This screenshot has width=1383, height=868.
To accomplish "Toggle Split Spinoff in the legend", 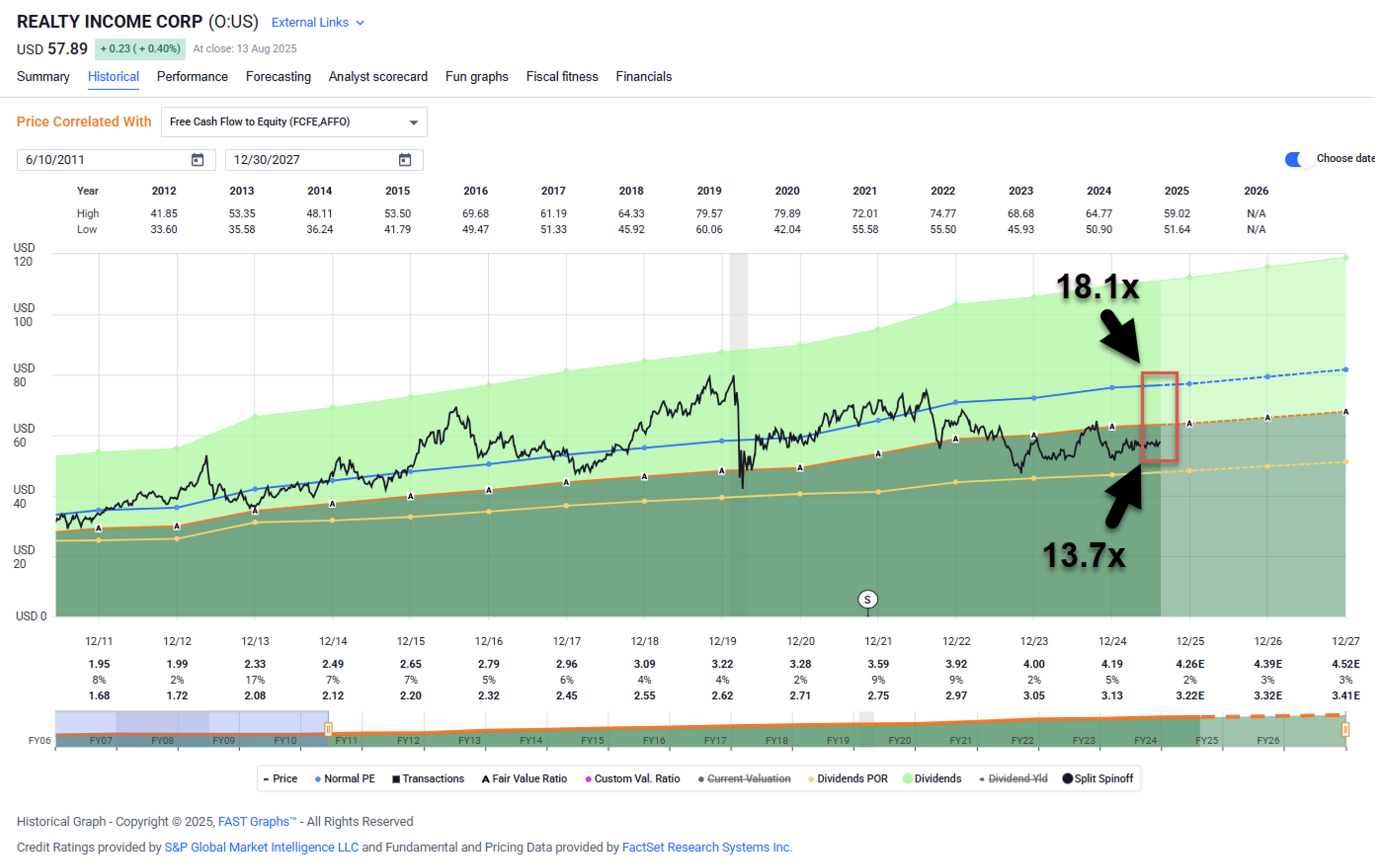I will [x=1097, y=778].
